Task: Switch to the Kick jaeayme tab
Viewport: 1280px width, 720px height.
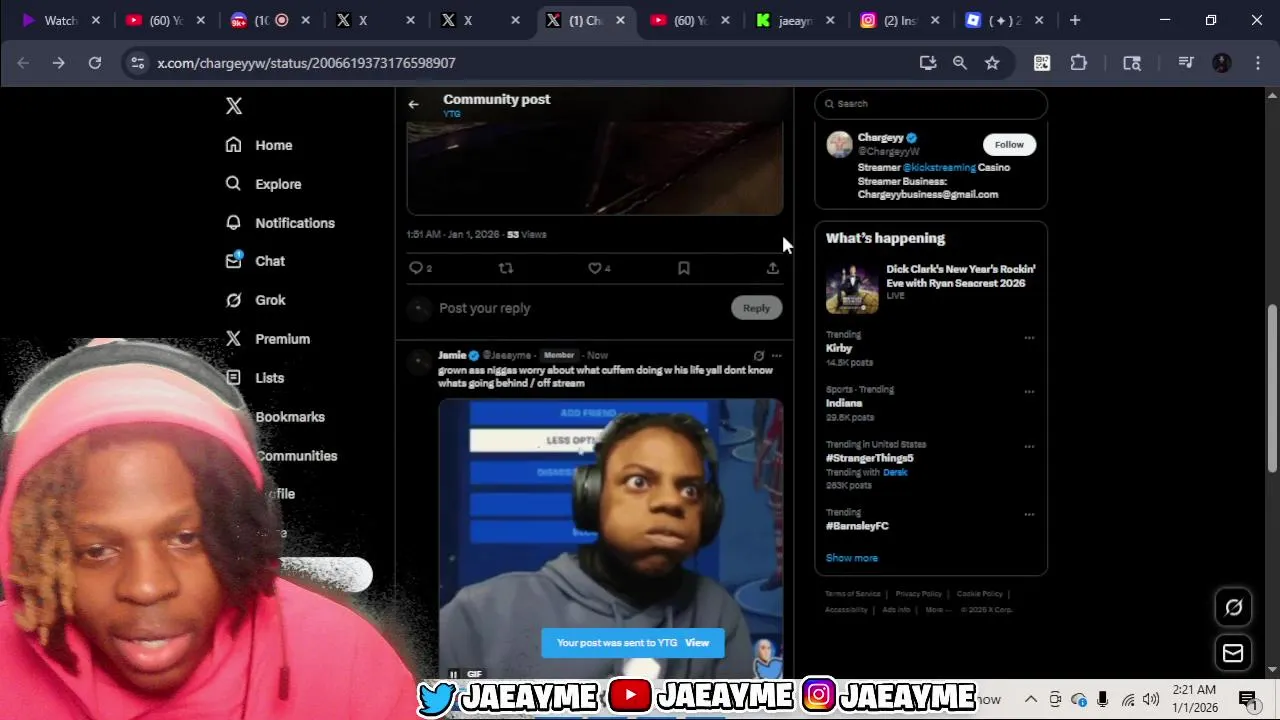Action: tap(796, 20)
